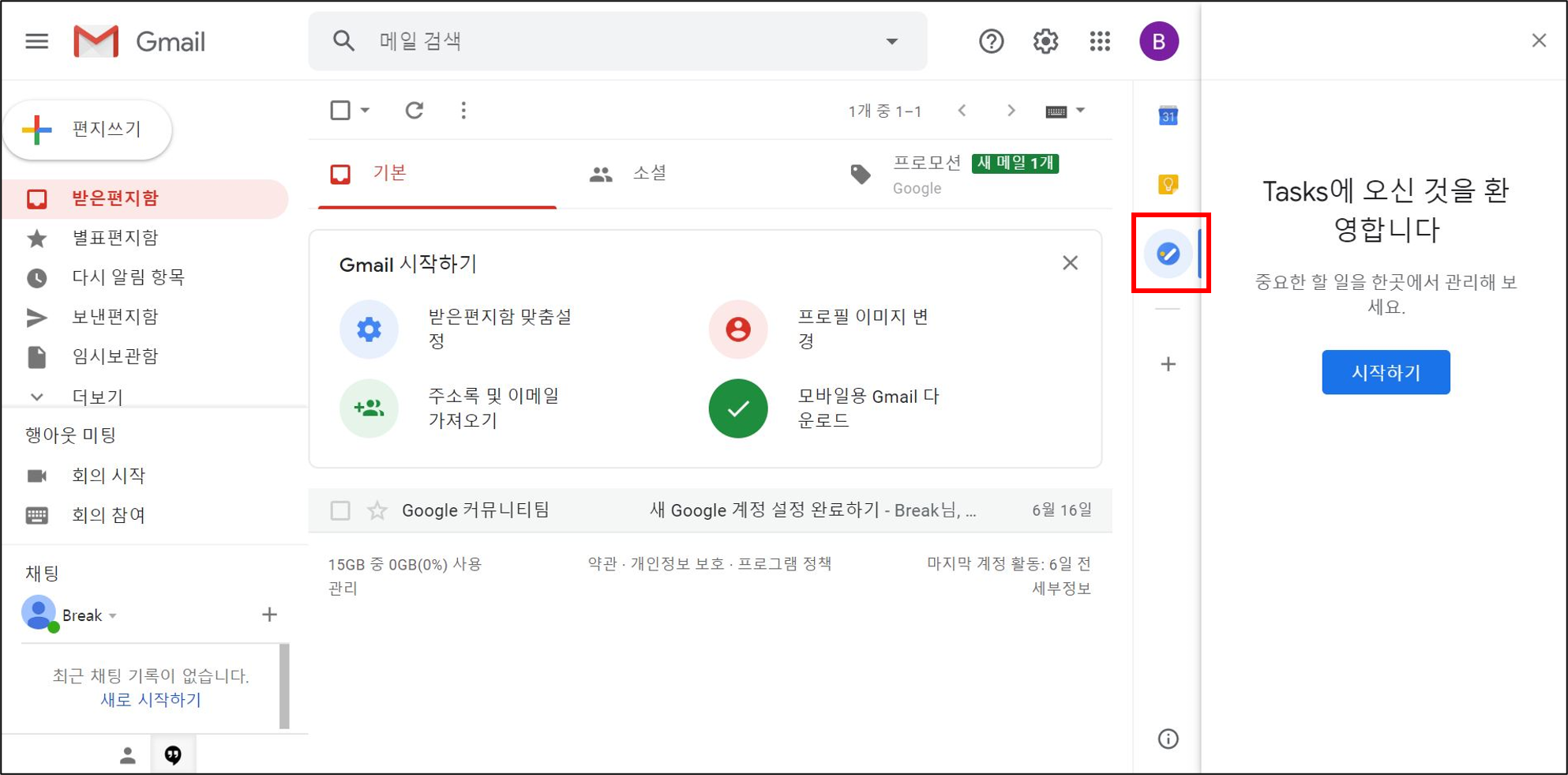Select the Google 커뮤니티팀 email checkbox

340,510
